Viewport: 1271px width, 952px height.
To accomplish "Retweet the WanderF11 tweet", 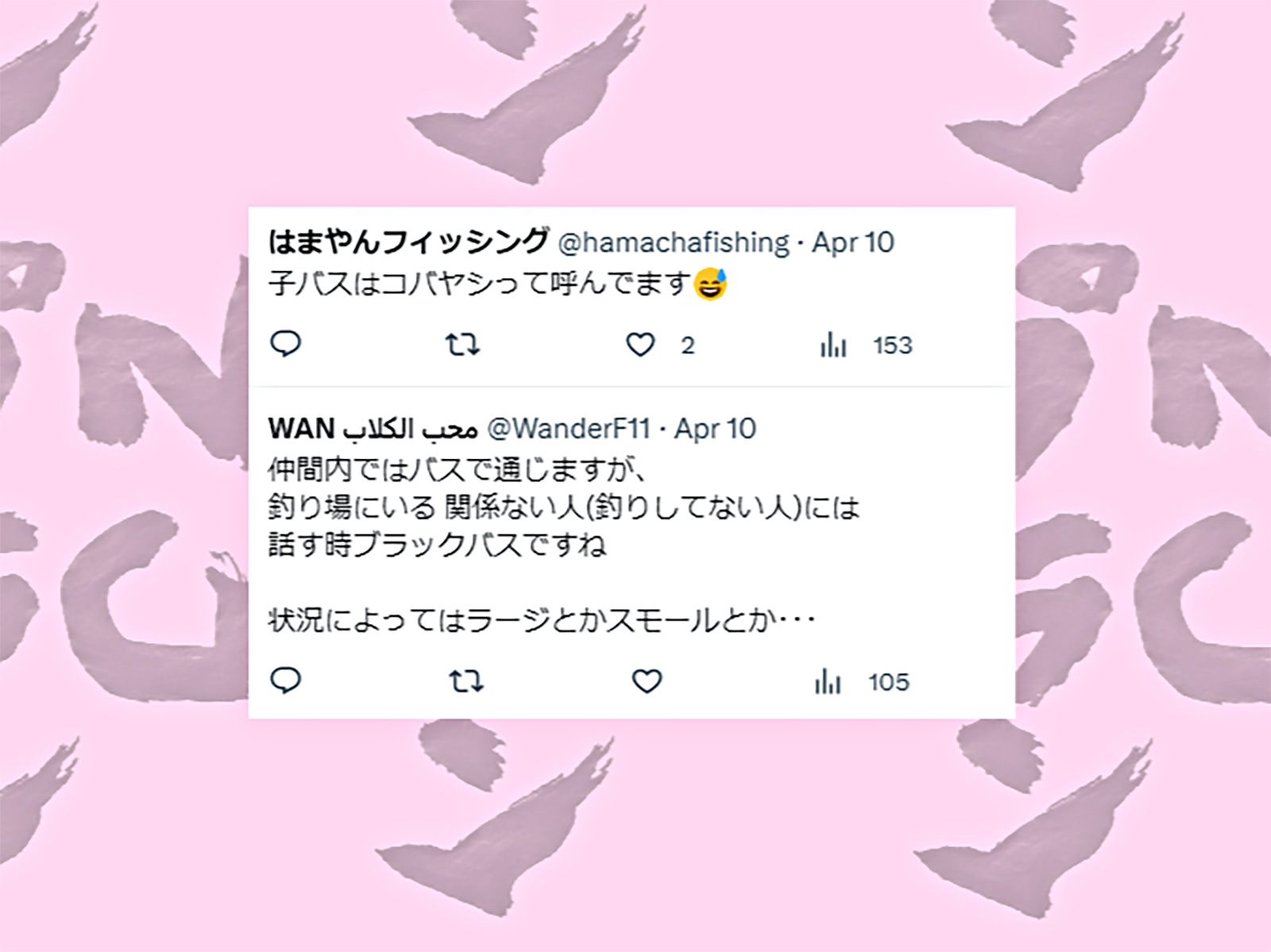I will tap(466, 682).
